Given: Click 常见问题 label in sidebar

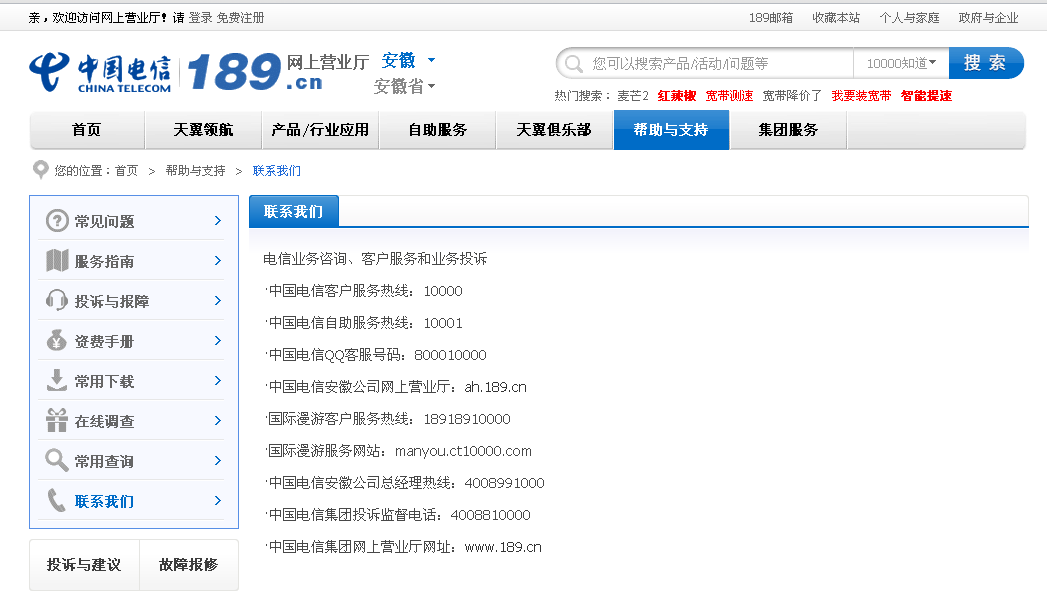Looking at the screenshot, I should tap(105, 222).
